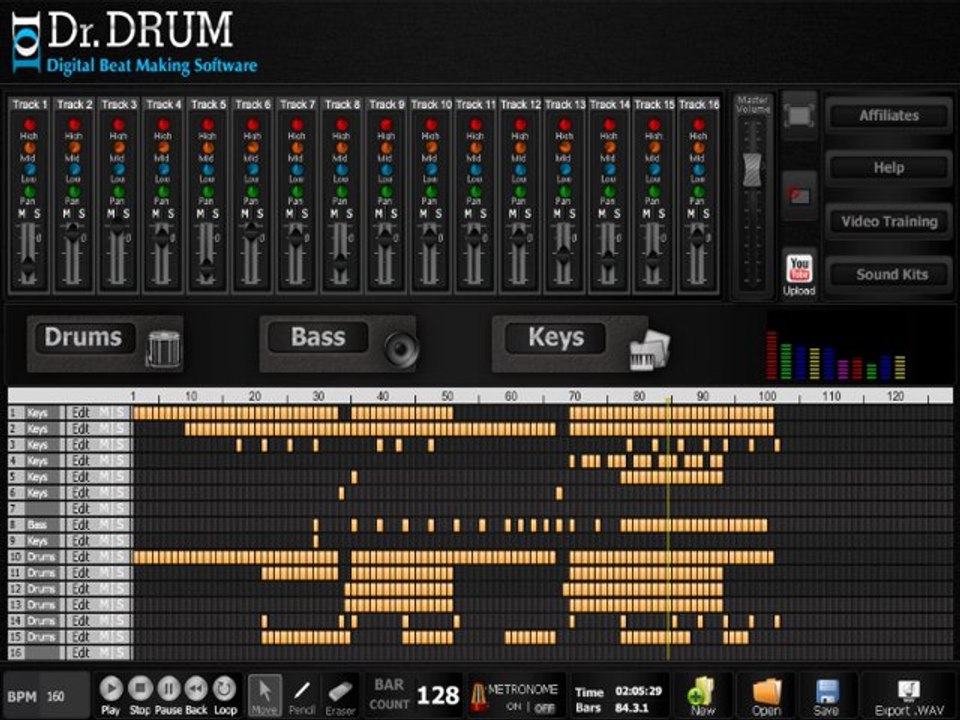Click the red record icon button
This screenshot has width=960, height=720.
pos(799,195)
